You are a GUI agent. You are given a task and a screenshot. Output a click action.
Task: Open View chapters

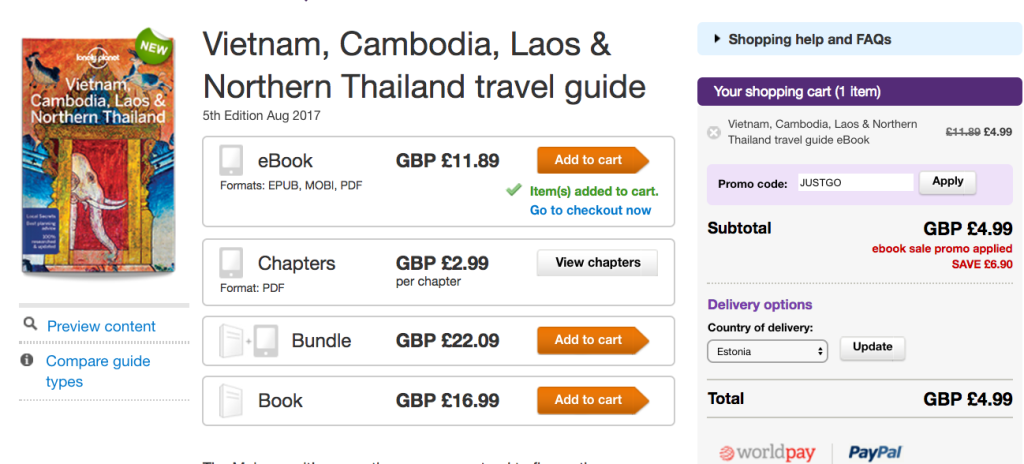click(597, 263)
